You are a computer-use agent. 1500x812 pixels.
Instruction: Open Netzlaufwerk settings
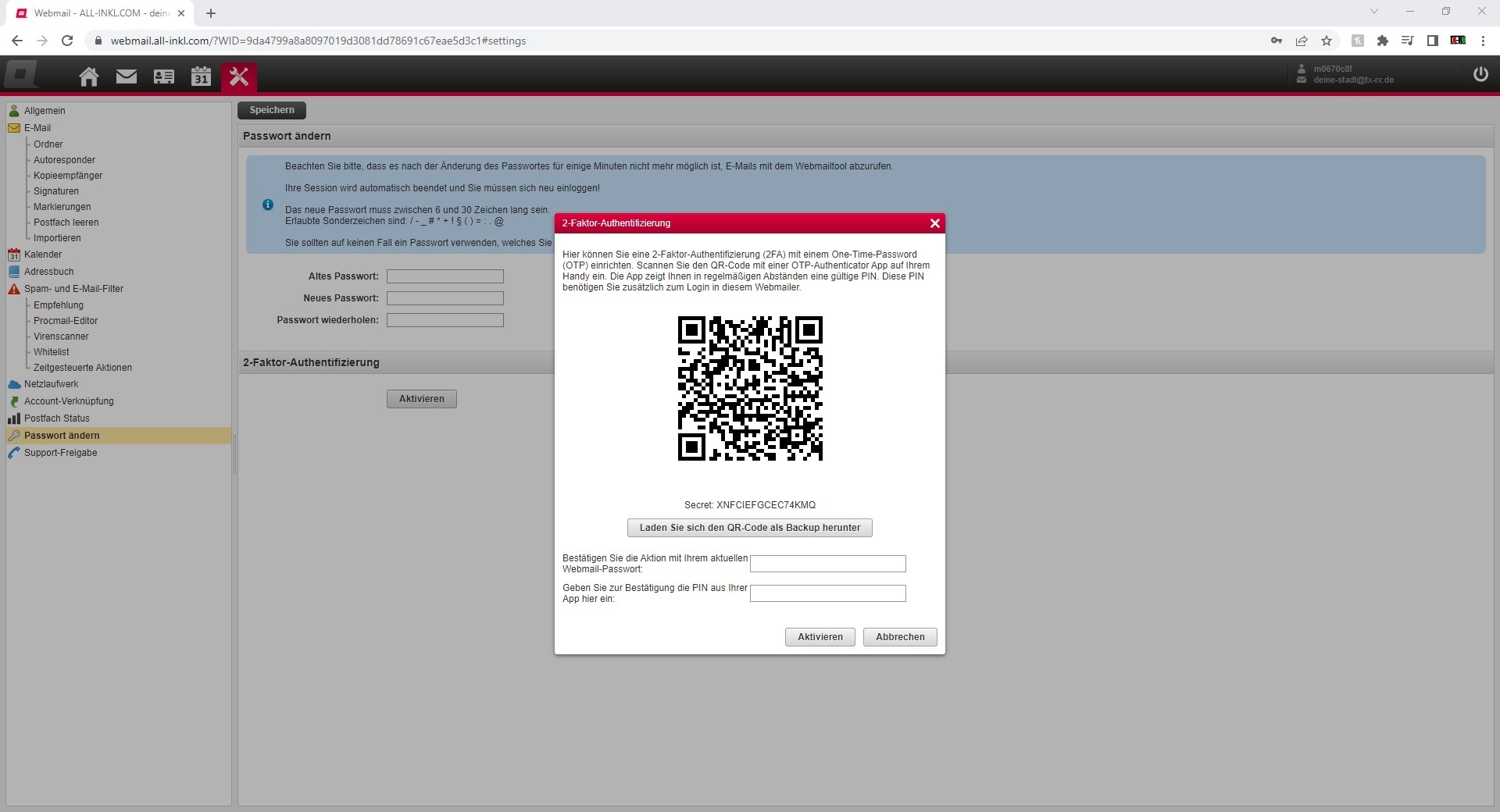point(52,384)
